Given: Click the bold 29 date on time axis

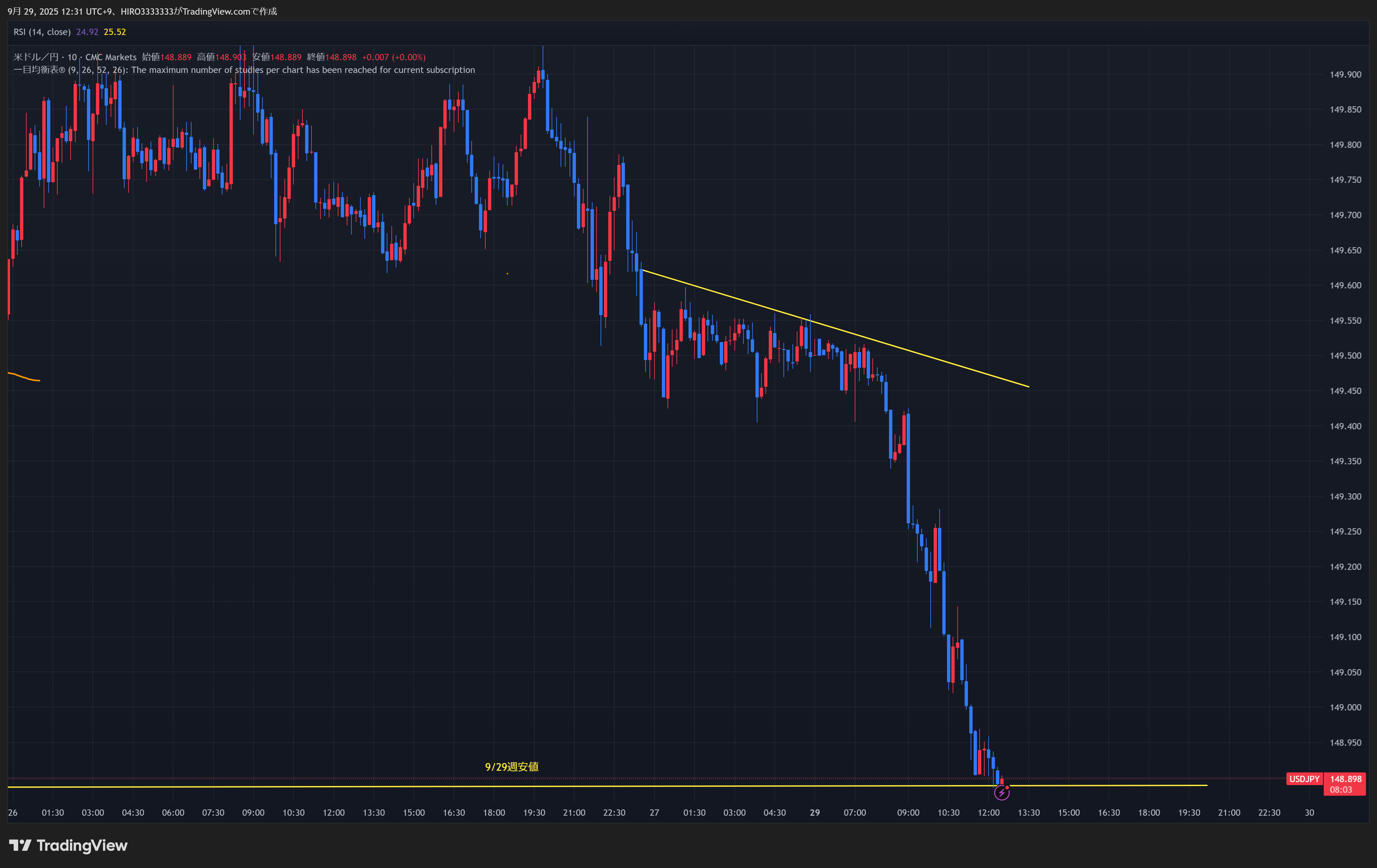Looking at the screenshot, I should tap(814, 812).
